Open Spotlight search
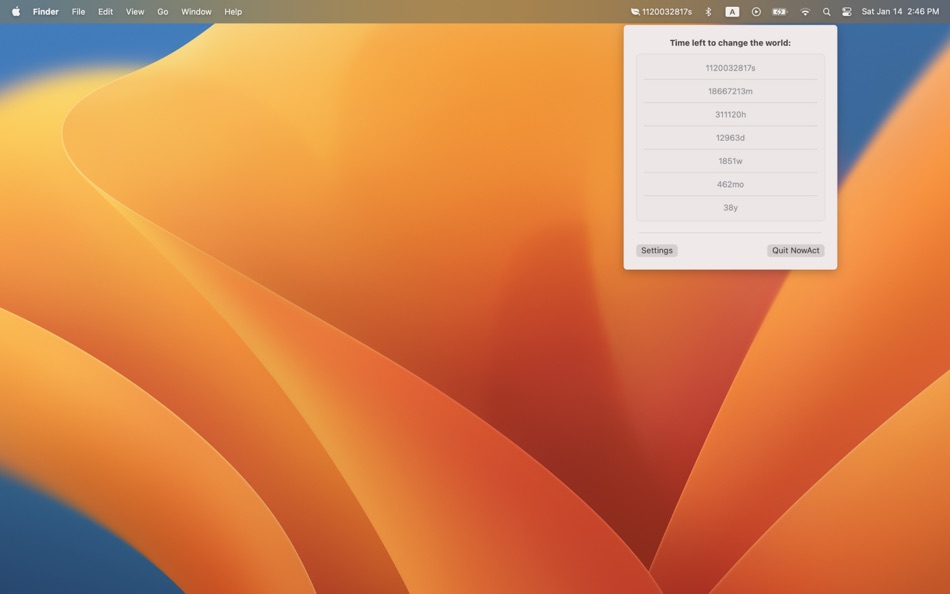Image resolution: width=950 pixels, height=594 pixels. 826,12
